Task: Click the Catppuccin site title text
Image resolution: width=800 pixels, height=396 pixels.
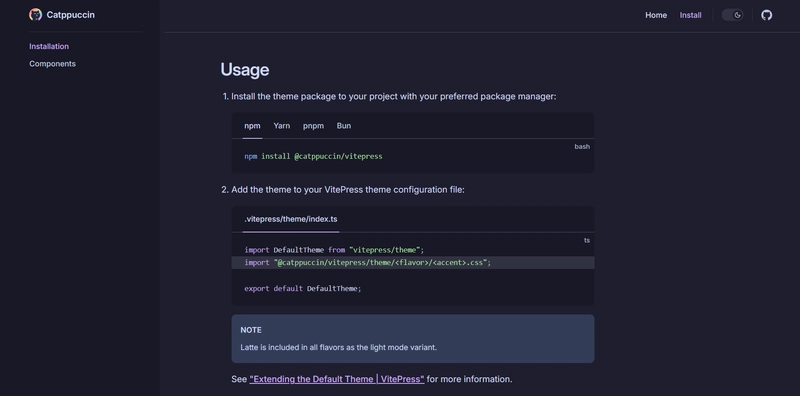Action: click(70, 15)
